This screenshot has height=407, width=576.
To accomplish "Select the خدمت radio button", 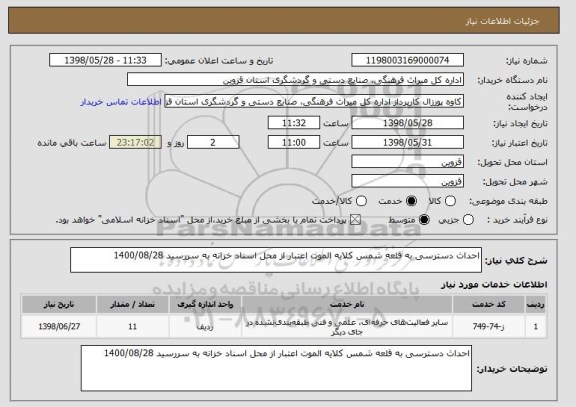I will pyautogui.click(x=411, y=201).
